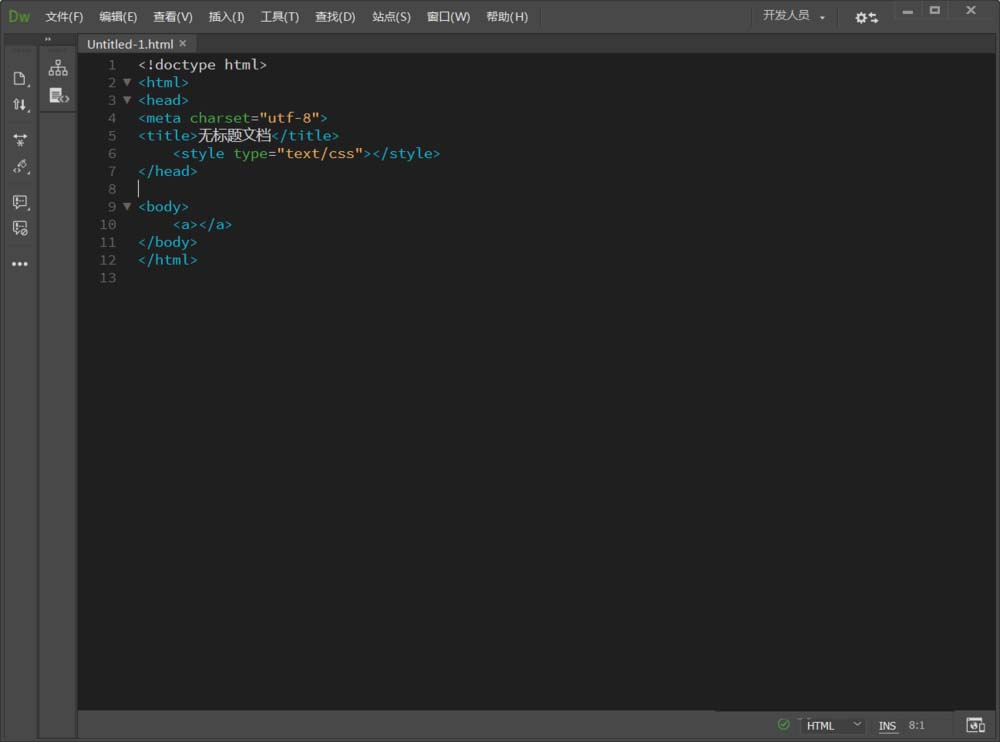This screenshot has height=742, width=1000.
Task: Open the more tools ellipsis
Action: coord(20,263)
